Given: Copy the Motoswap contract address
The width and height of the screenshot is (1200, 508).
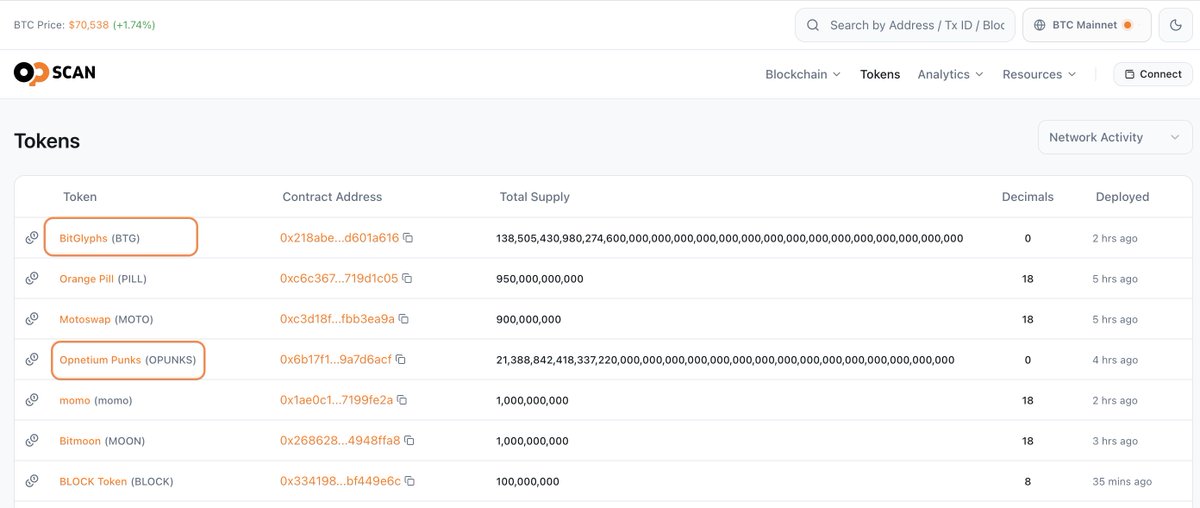Looking at the screenshot, I should (x=403, y=319).
